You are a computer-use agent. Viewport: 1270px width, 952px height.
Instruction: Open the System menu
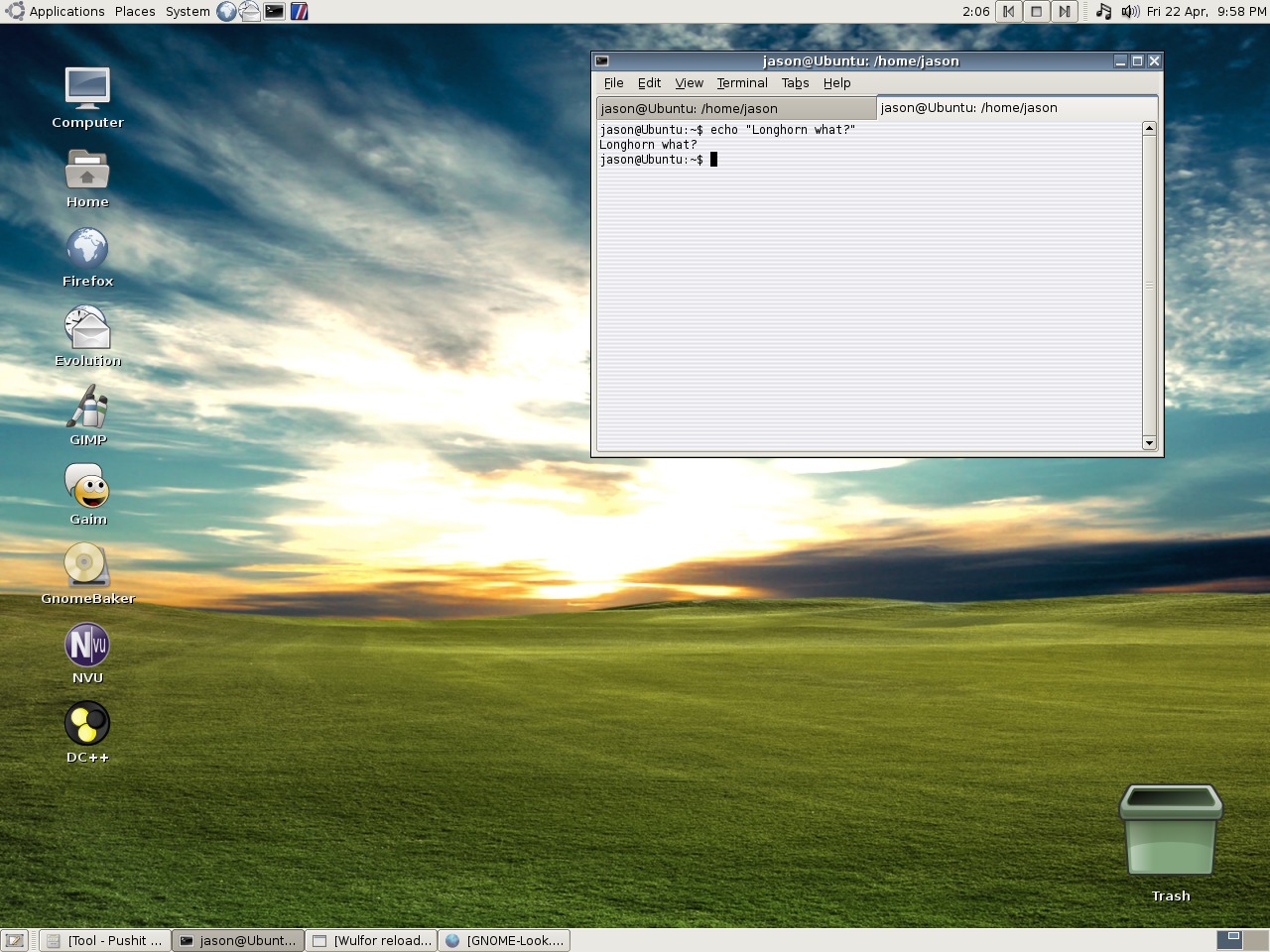[x=188, y=12]
